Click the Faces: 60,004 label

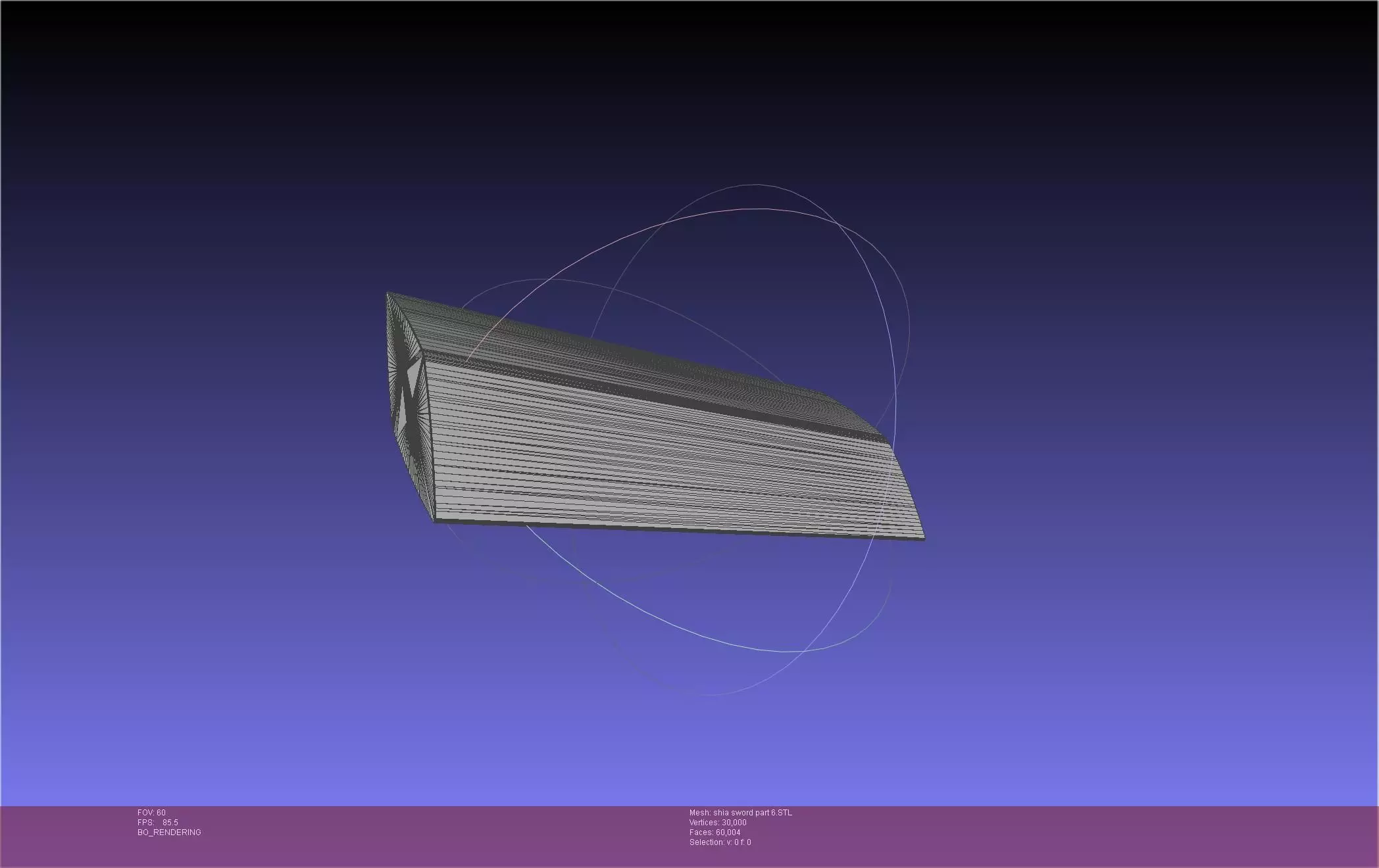715,832
